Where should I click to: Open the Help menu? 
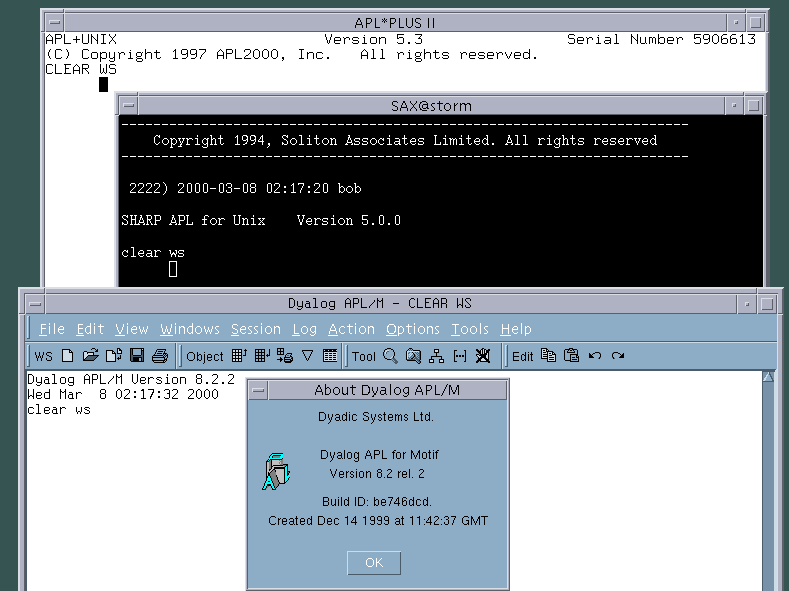516,329
